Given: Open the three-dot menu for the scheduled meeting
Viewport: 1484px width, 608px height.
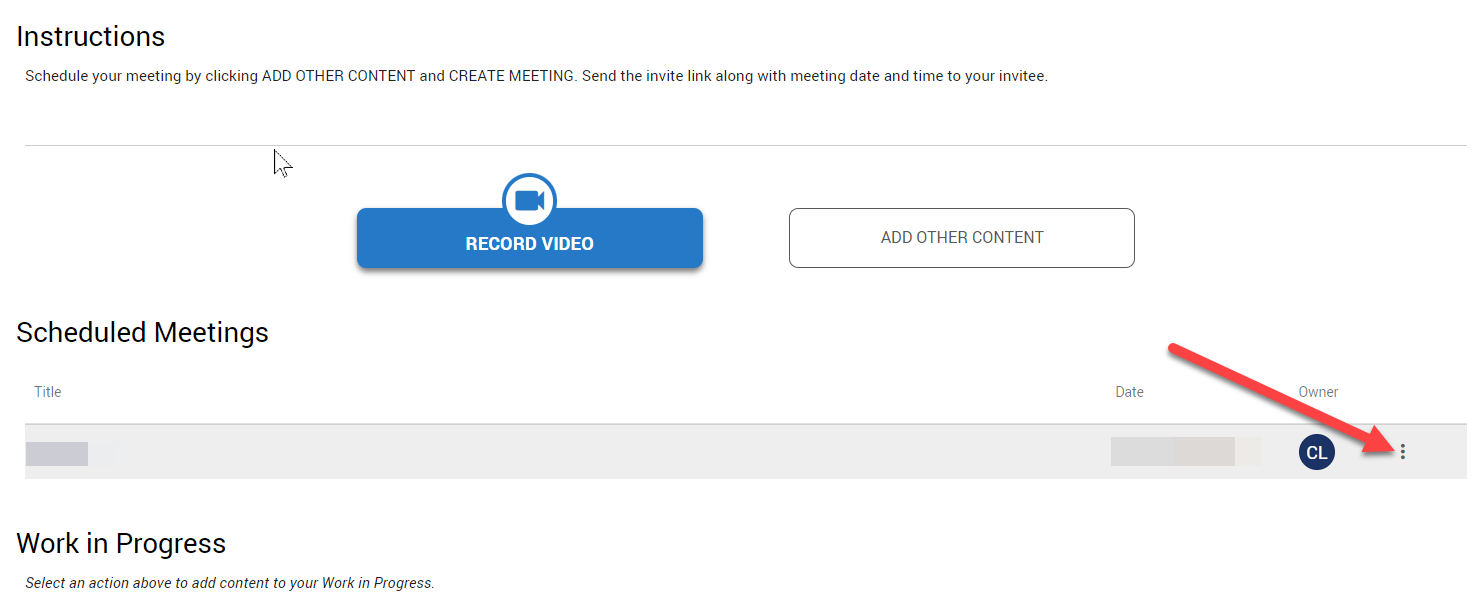Looking at the screenshot, I should coord(1402,452).
